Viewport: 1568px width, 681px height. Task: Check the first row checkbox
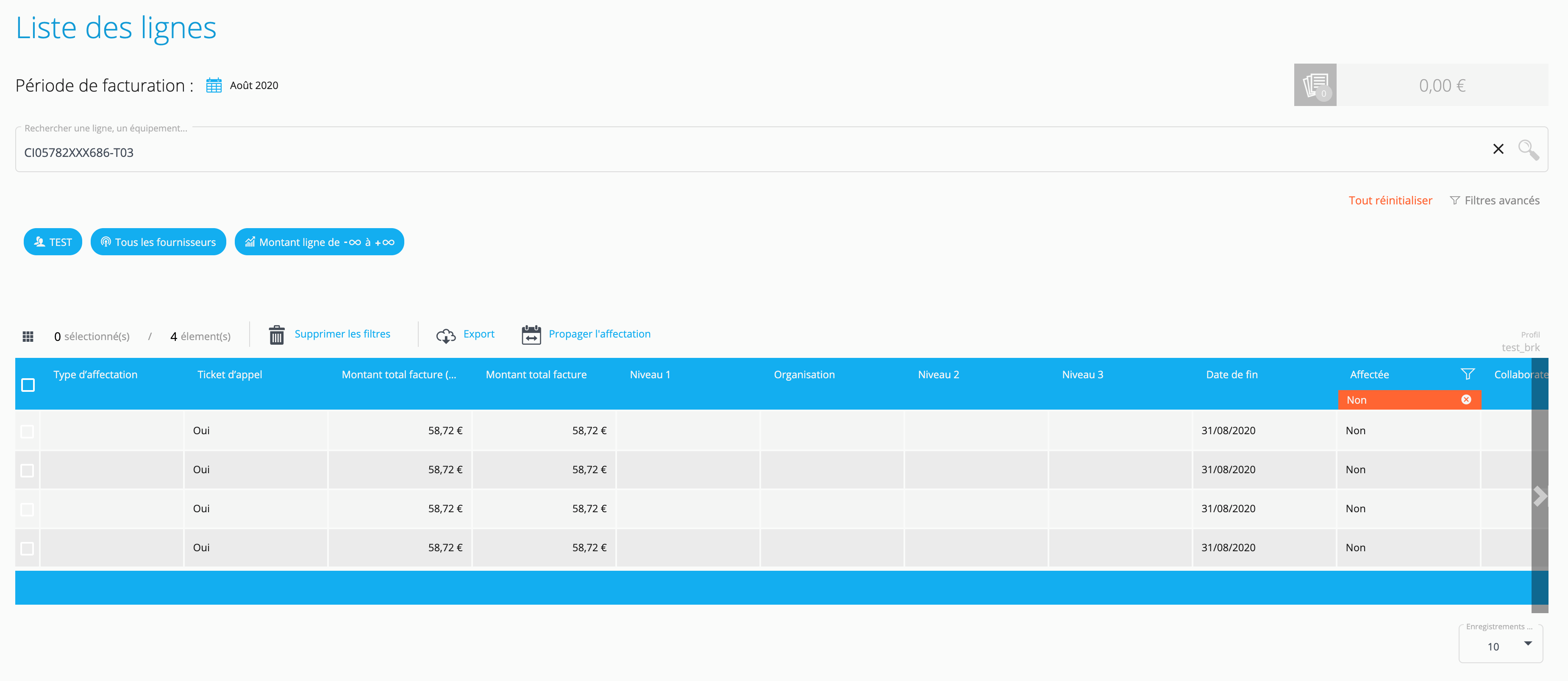pos(28,431)
